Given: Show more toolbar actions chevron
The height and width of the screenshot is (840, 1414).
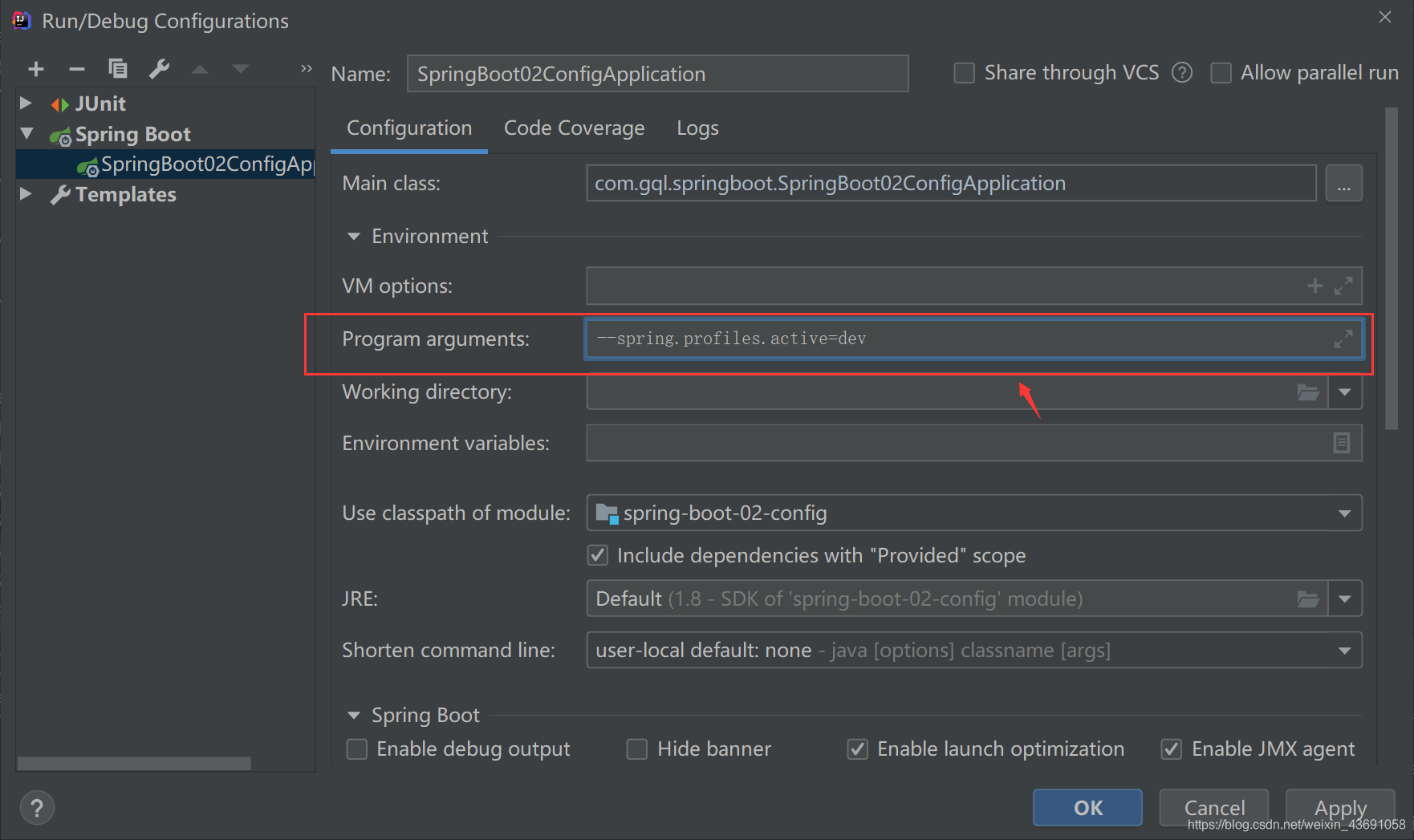Looking at the screenshot, I should pos(306,69).
